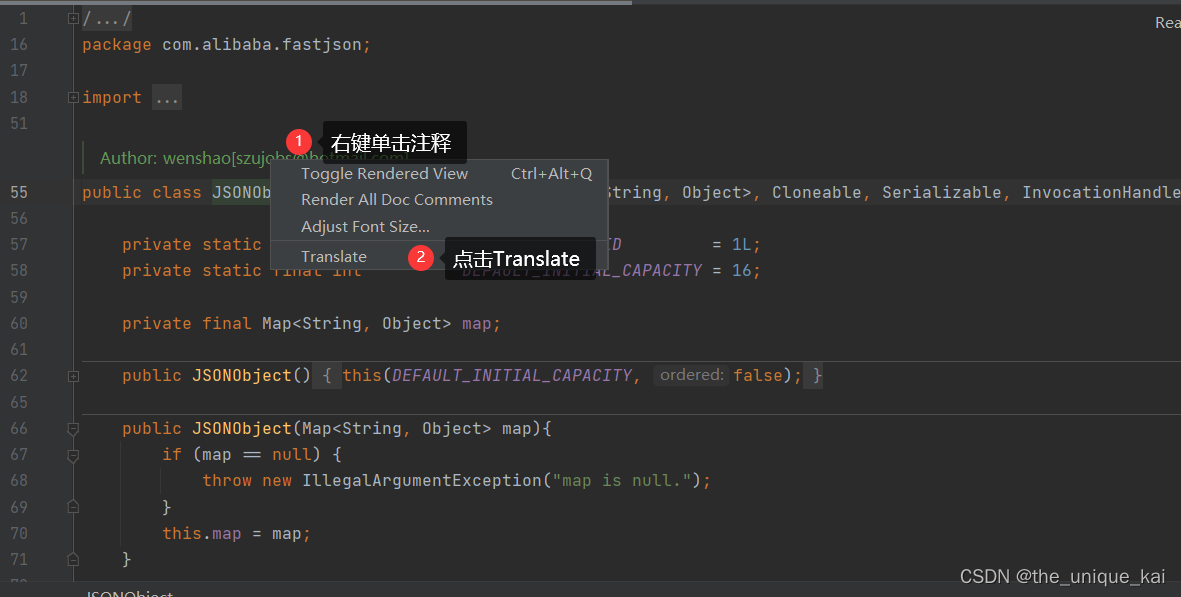Click the 'throw' keyword on line 68
The height and width of the screenshot is (597, 1181).
(x=227, y=480)
